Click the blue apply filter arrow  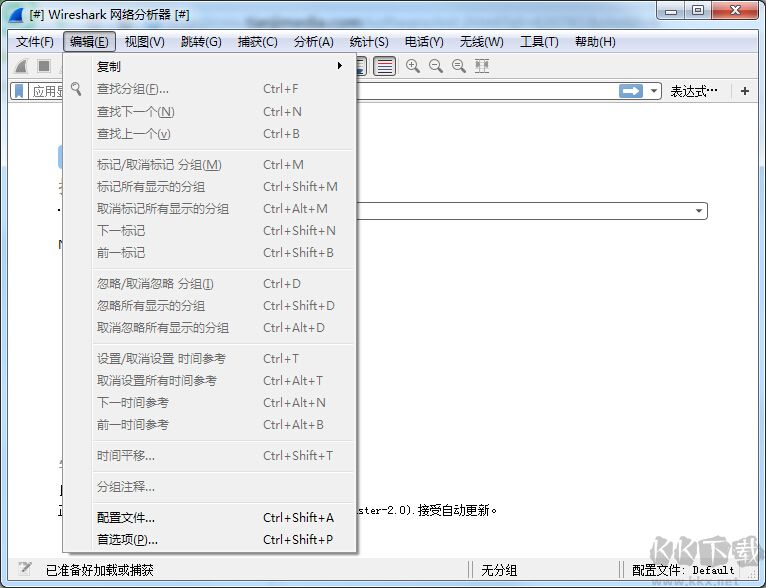click(631, 91)
